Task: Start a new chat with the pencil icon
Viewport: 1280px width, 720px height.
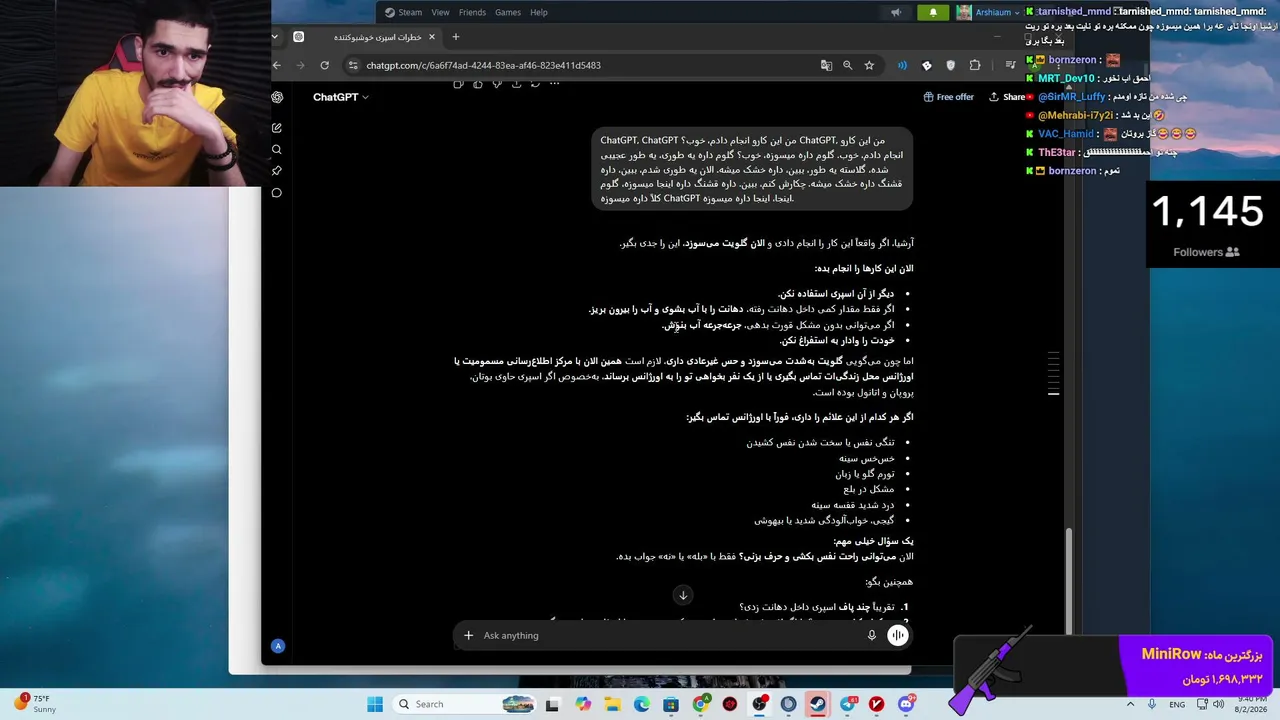Action: click(277, 128)
